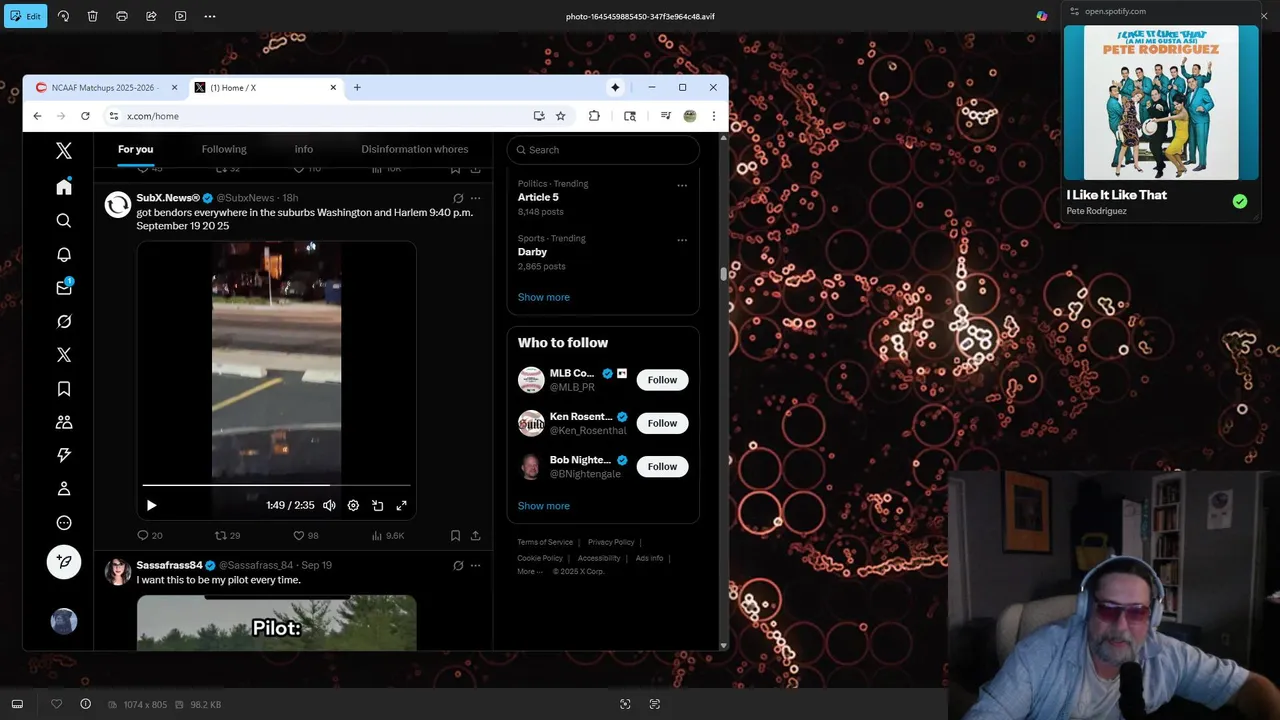Screen dimensions: 1280x720
Task: Open the lightning bolt icon in X sidebar
Action: [x=64, y=455]
